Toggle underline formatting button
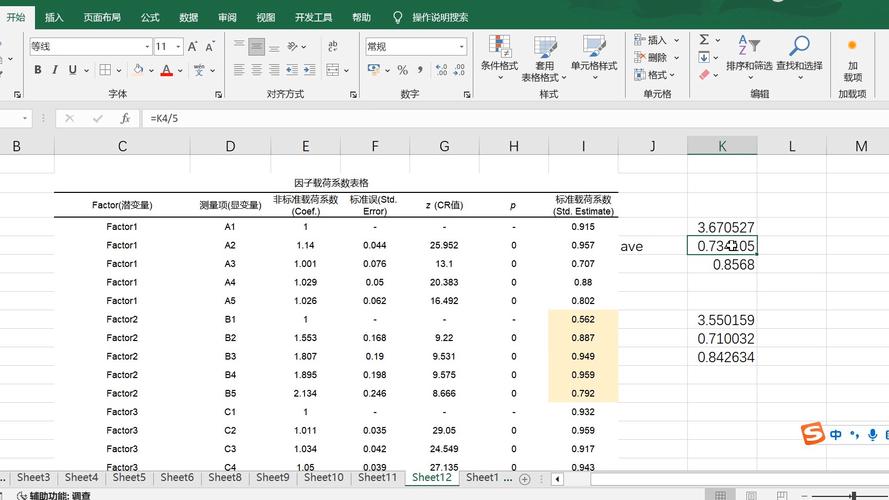Viewport: 889px width, 500px height. click(73, 70)
